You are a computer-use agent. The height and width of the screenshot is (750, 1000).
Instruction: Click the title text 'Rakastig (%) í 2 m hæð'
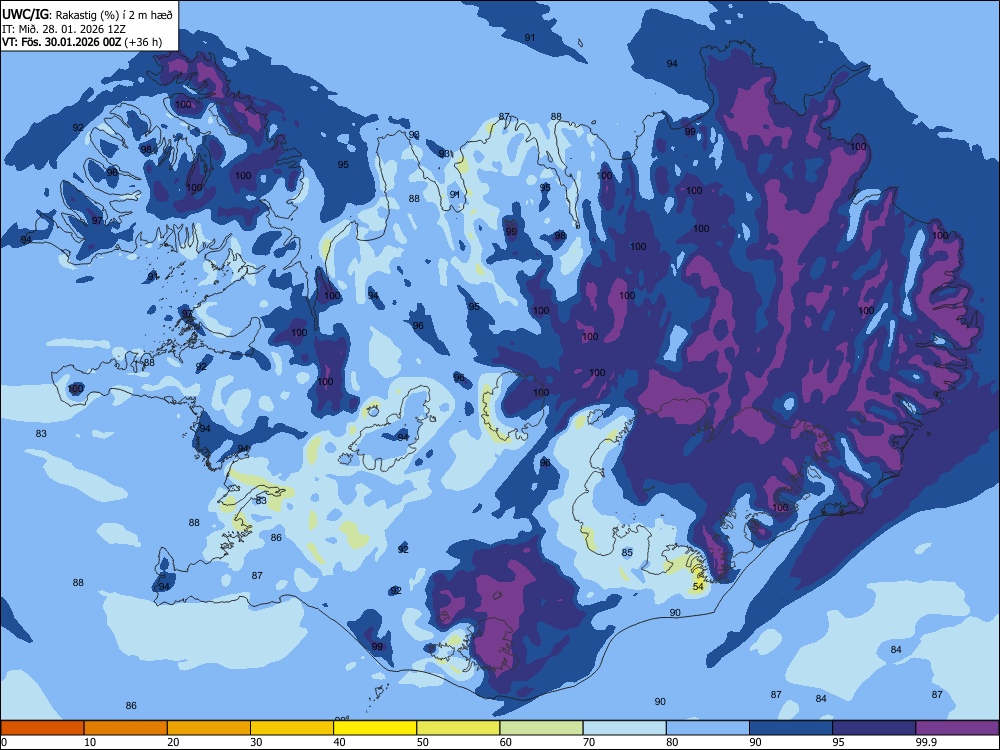coord(114,15)
